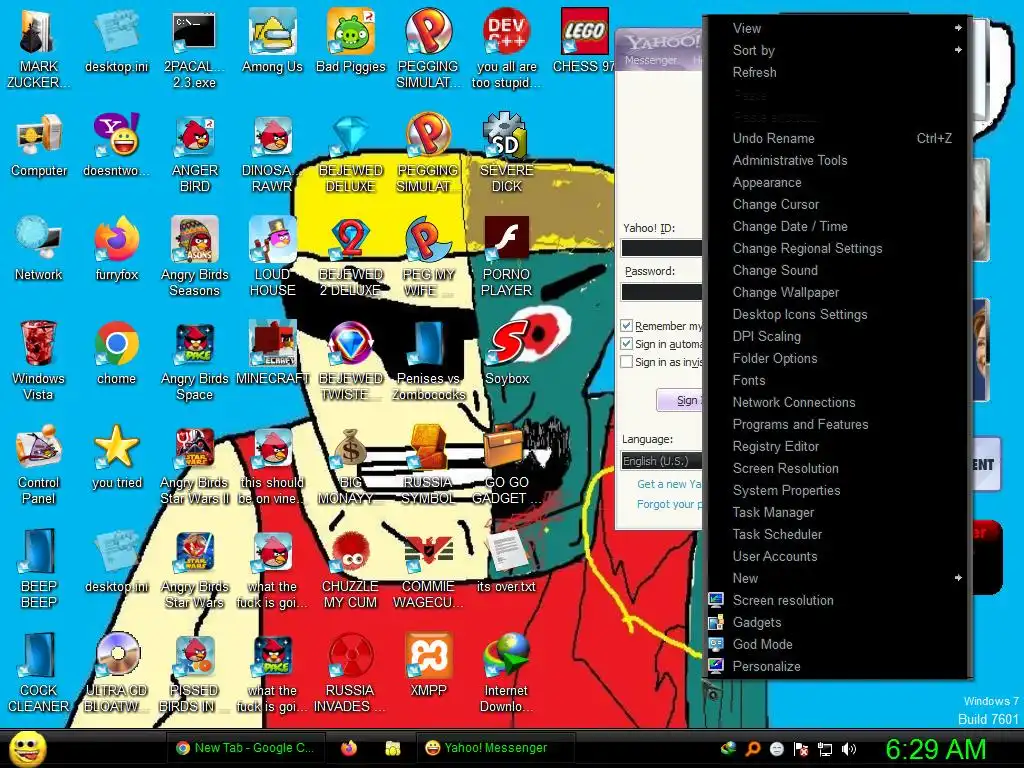Click the search magnifier tray icon
The image size is (1024, 768).
[x=753, y=749]
